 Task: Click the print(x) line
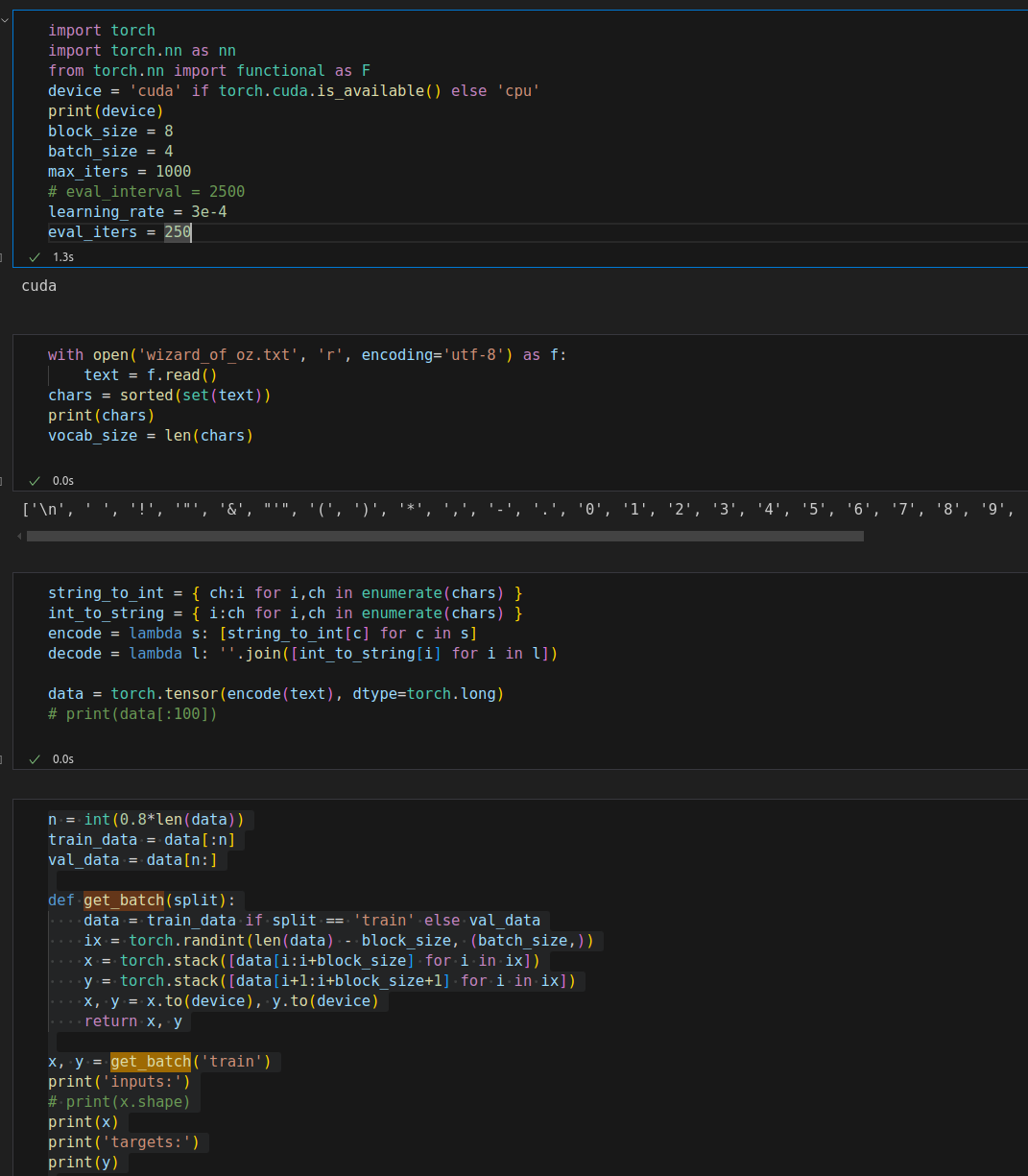click(x=84, y=1122)
